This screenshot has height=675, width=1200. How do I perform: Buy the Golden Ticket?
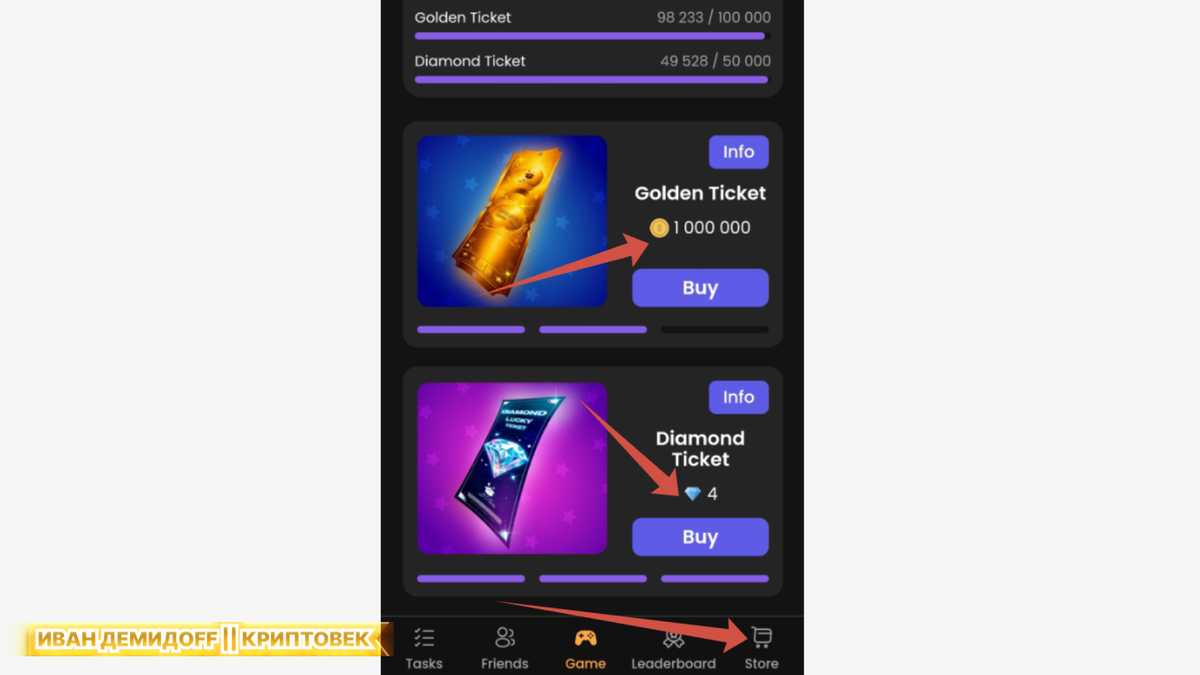(x=700, y=288)
